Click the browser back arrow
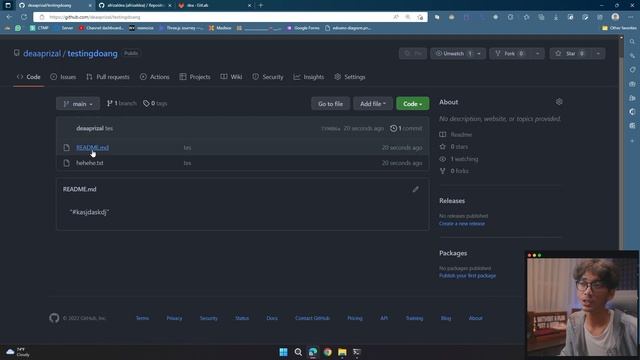Viewport: 640px width, 360px height. tap(9, 17)
